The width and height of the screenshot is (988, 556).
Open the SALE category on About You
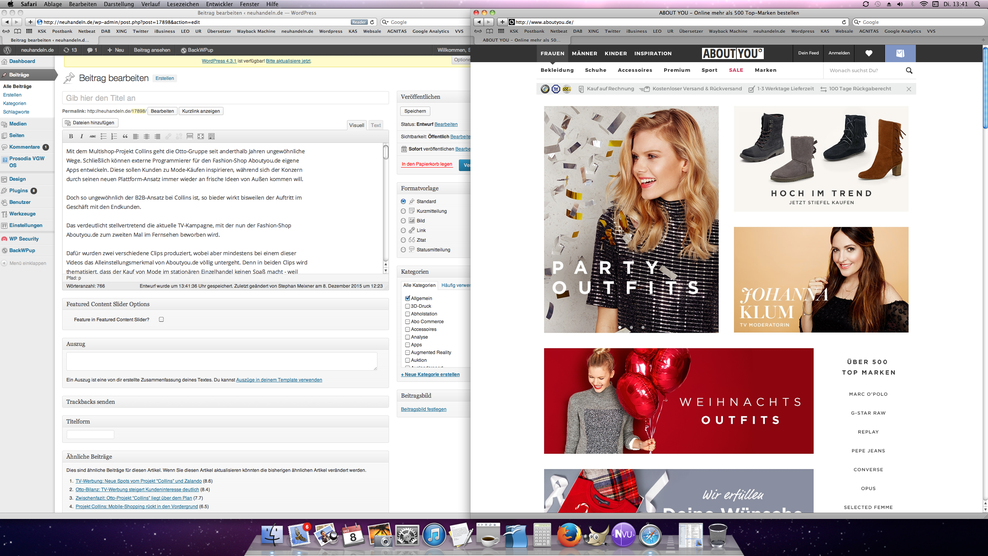(736, 71)
